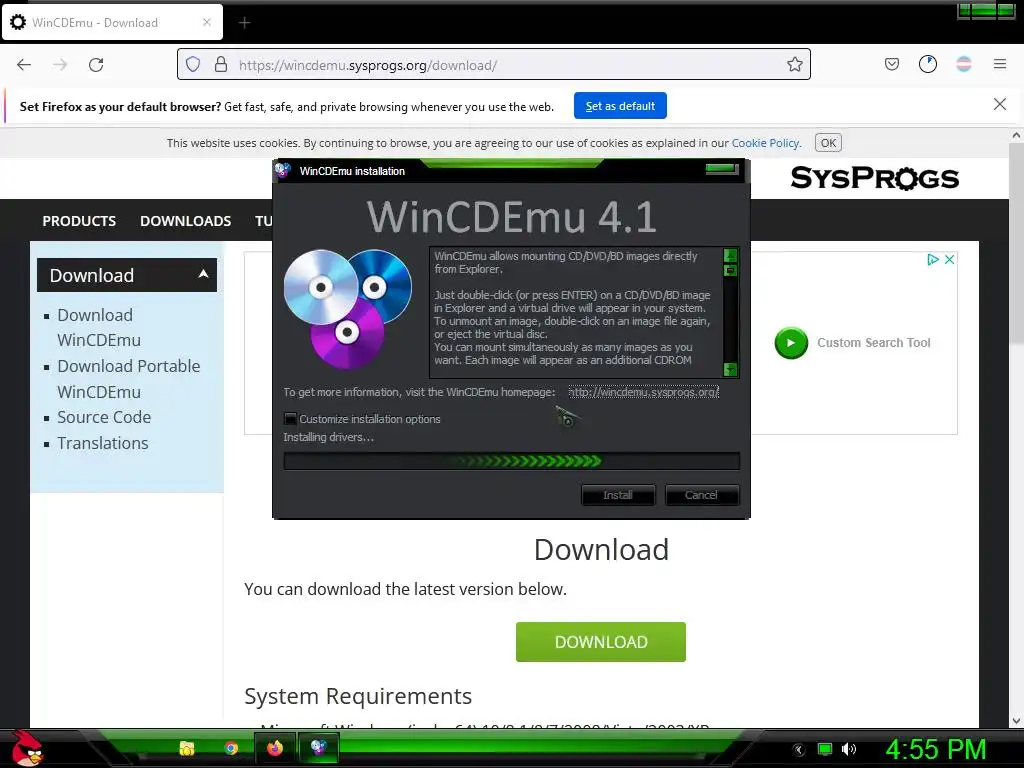Click the installer description scrollbar thumb

tap(730, 270)
